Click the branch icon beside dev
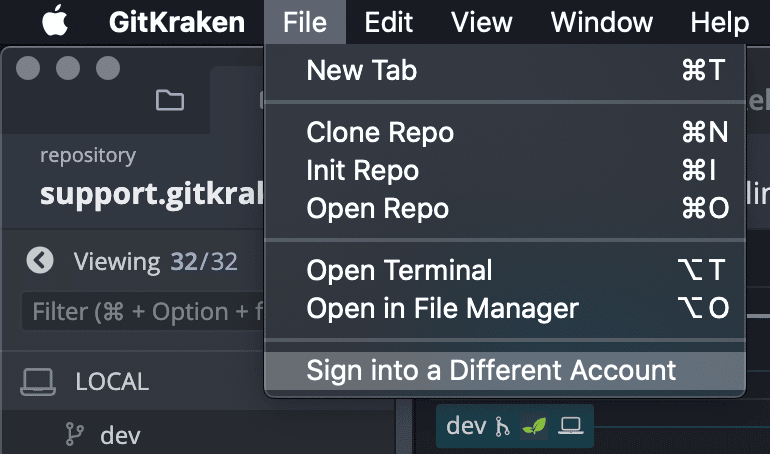 (x=75, y=434)
